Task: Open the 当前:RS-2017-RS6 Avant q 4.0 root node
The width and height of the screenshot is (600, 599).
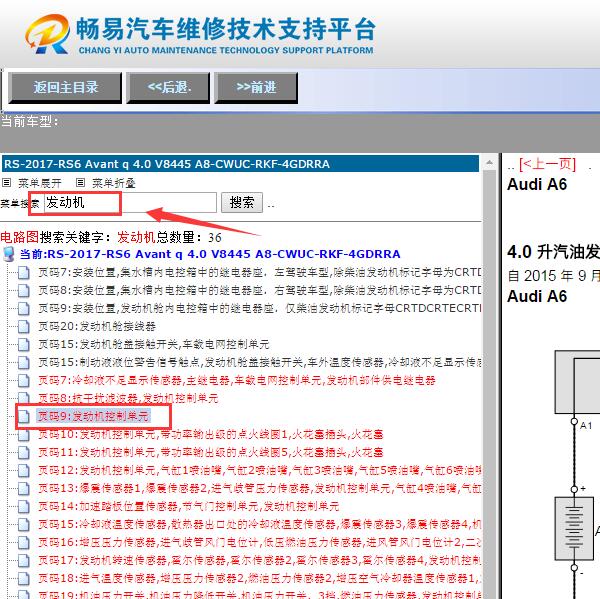Action: (x=210, y=254)
